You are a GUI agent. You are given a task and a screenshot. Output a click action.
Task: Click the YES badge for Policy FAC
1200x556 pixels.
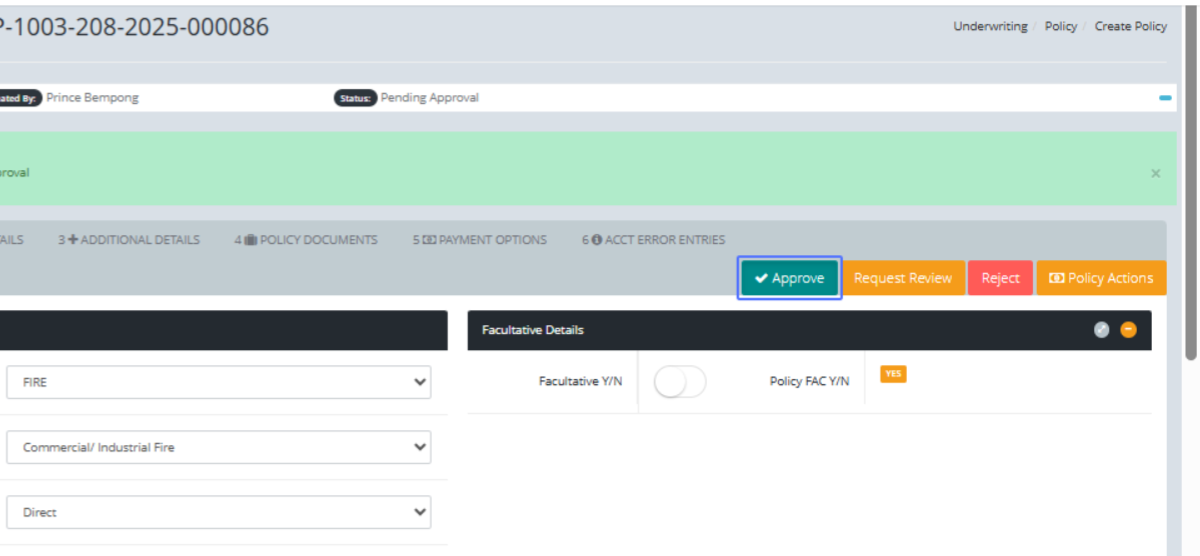coord(893,374)
